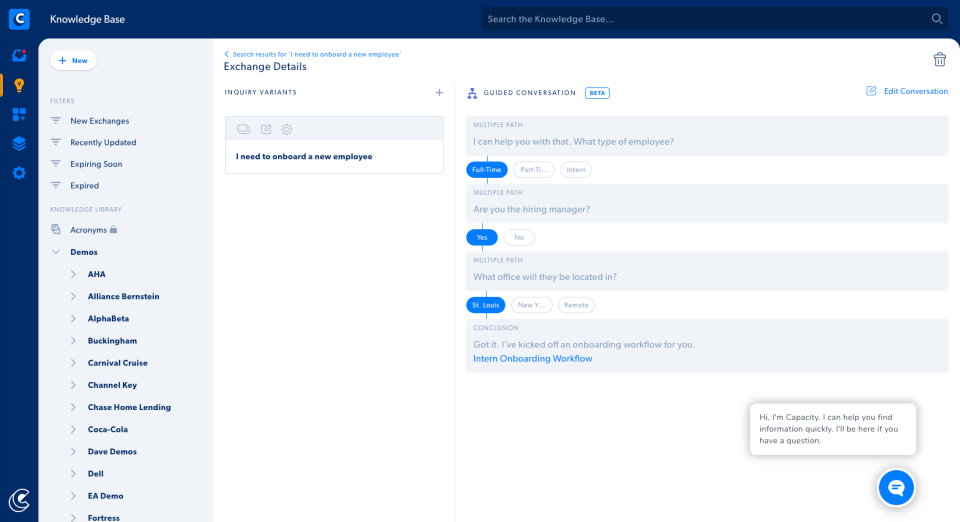Click the Search the Knowledge Base field
Screen dimensions: 960x522
click(714, 19)
